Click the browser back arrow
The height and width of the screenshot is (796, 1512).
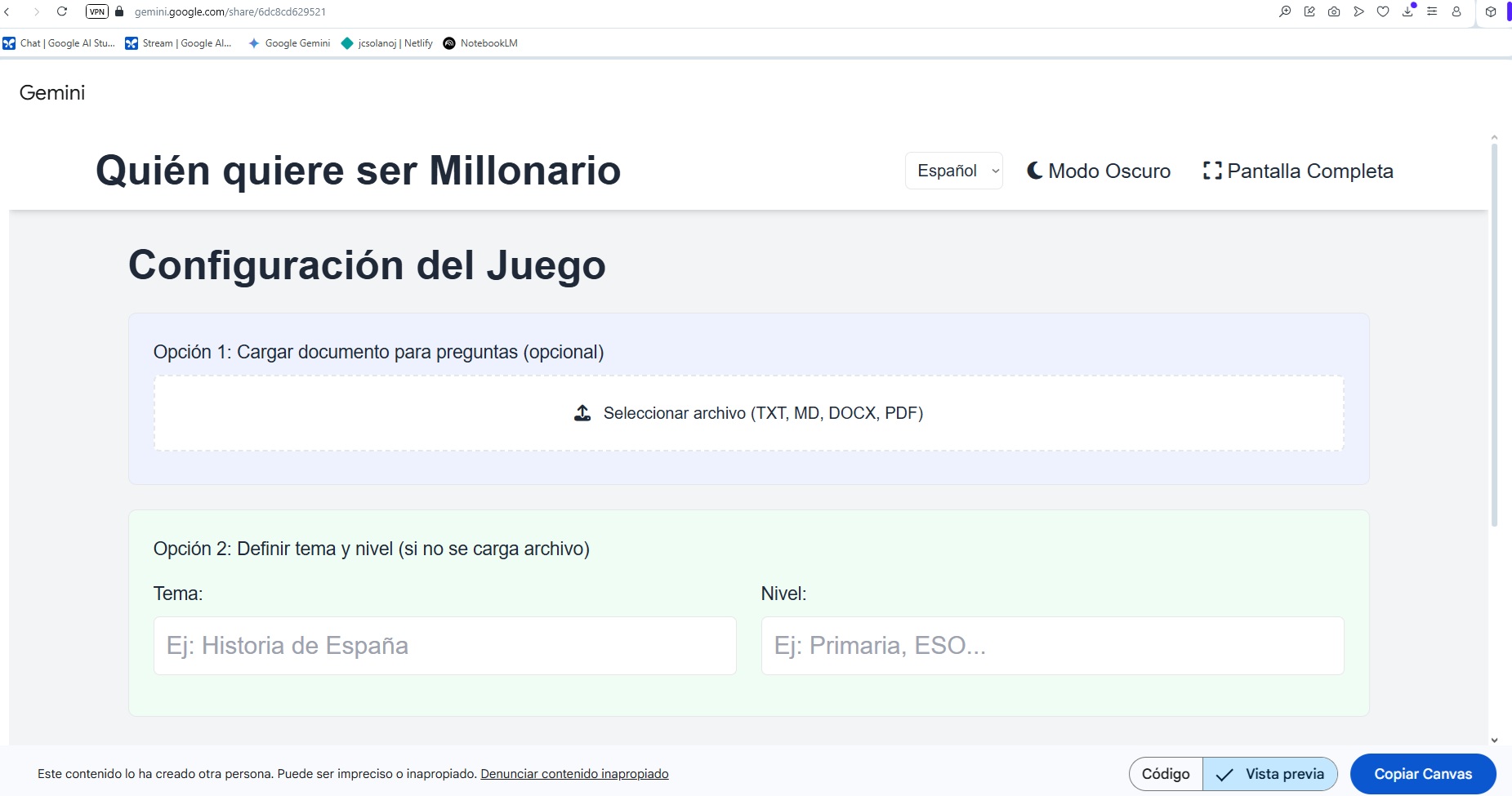click(x=7, y=11)
